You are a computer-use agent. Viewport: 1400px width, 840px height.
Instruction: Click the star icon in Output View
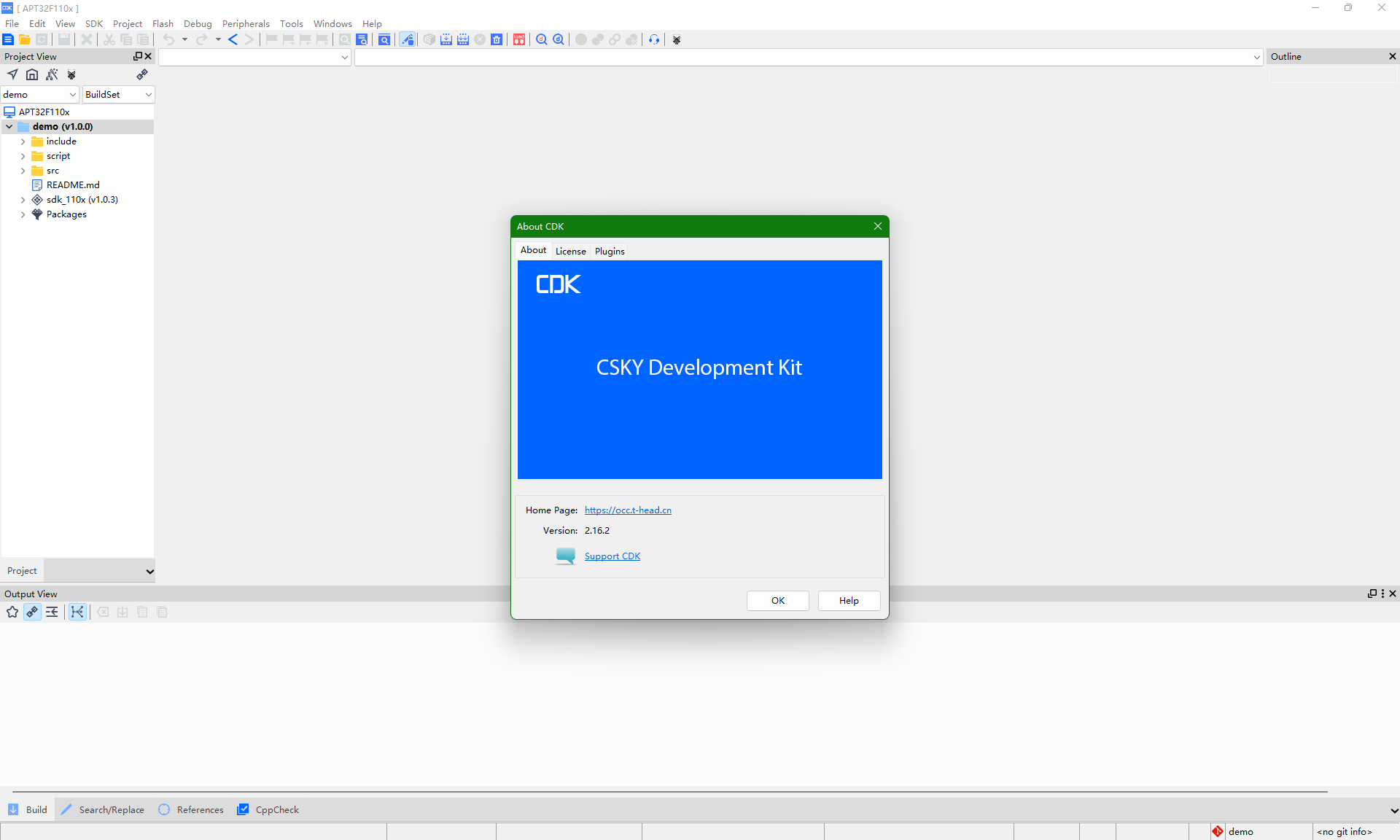12,612
